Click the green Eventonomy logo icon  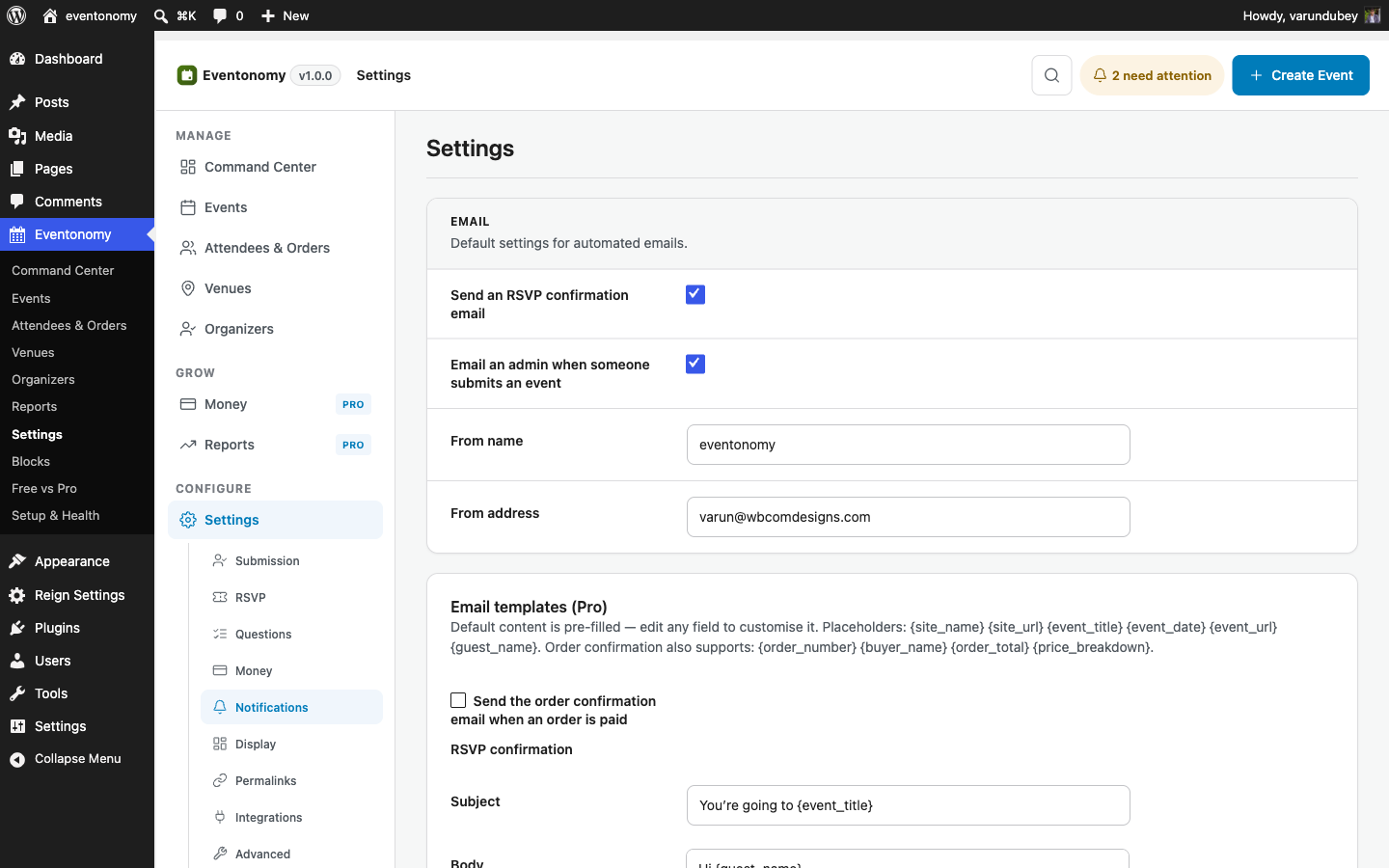(x=187, y=75)
